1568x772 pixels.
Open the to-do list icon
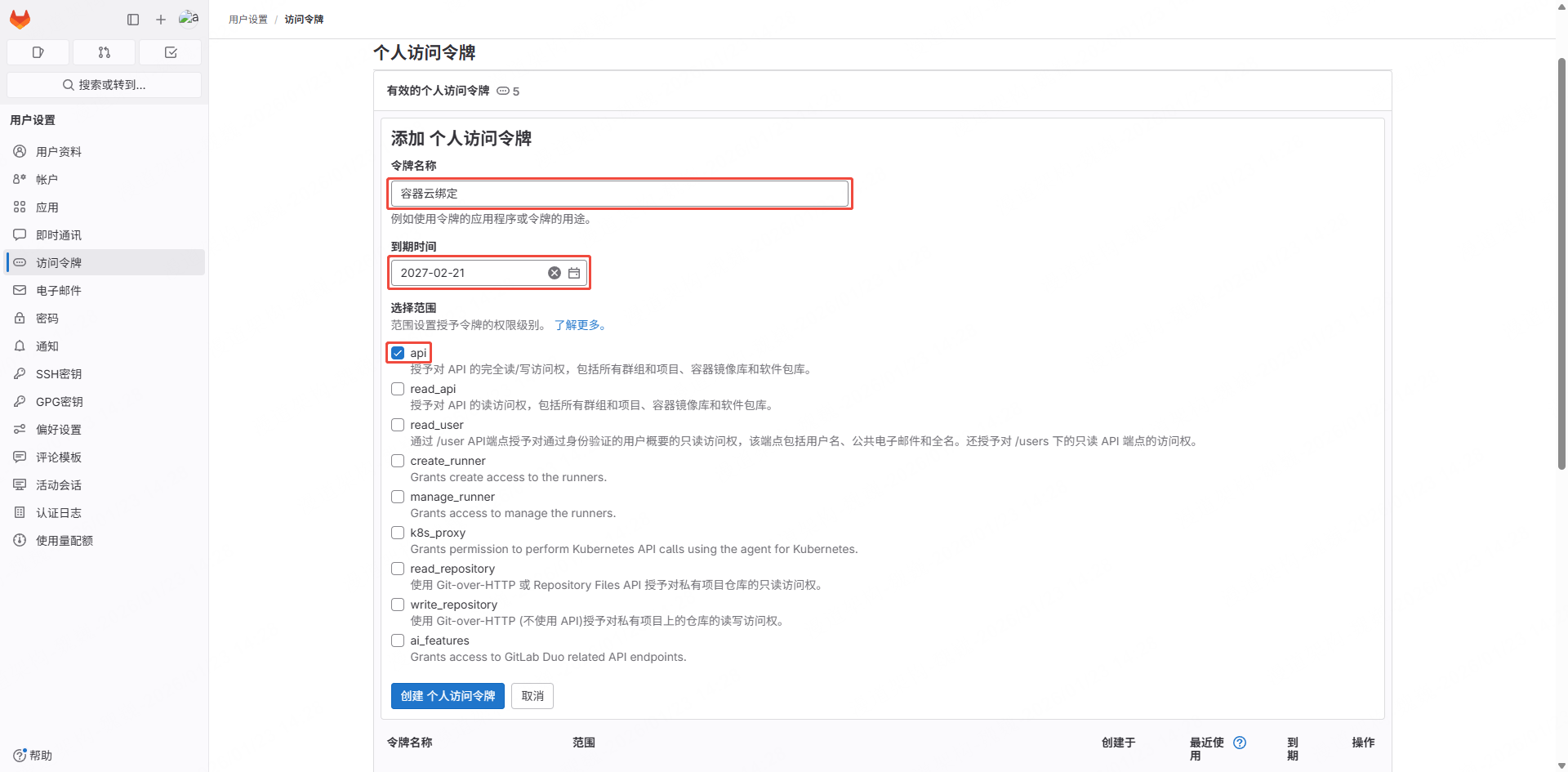[171, 52]
